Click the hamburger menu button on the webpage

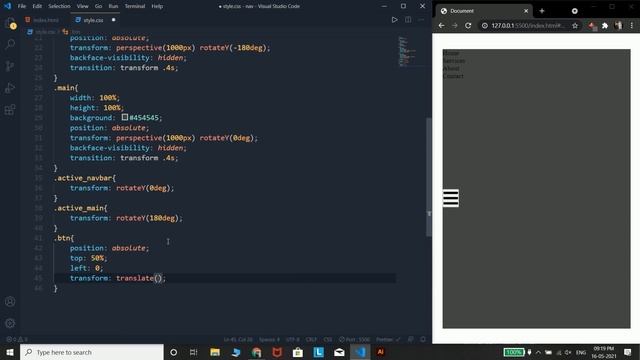451,198
